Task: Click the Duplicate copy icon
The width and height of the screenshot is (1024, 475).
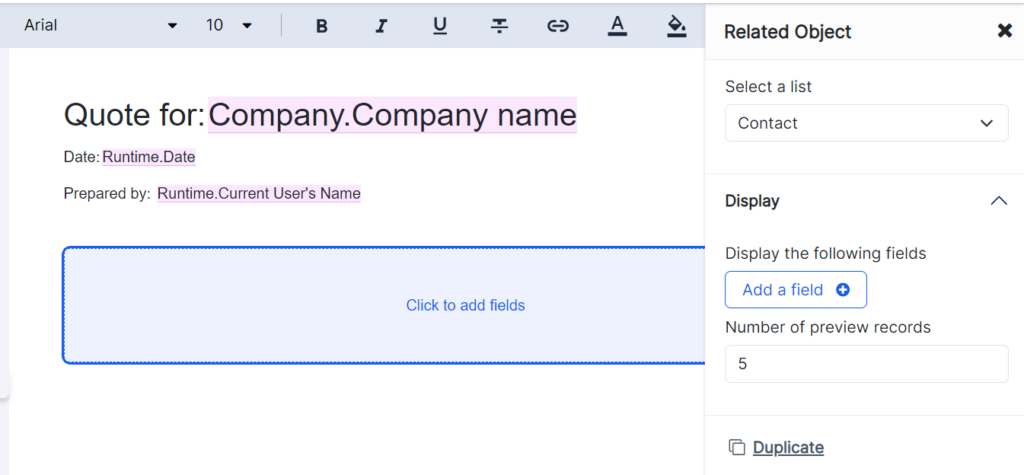Action: 737,448
